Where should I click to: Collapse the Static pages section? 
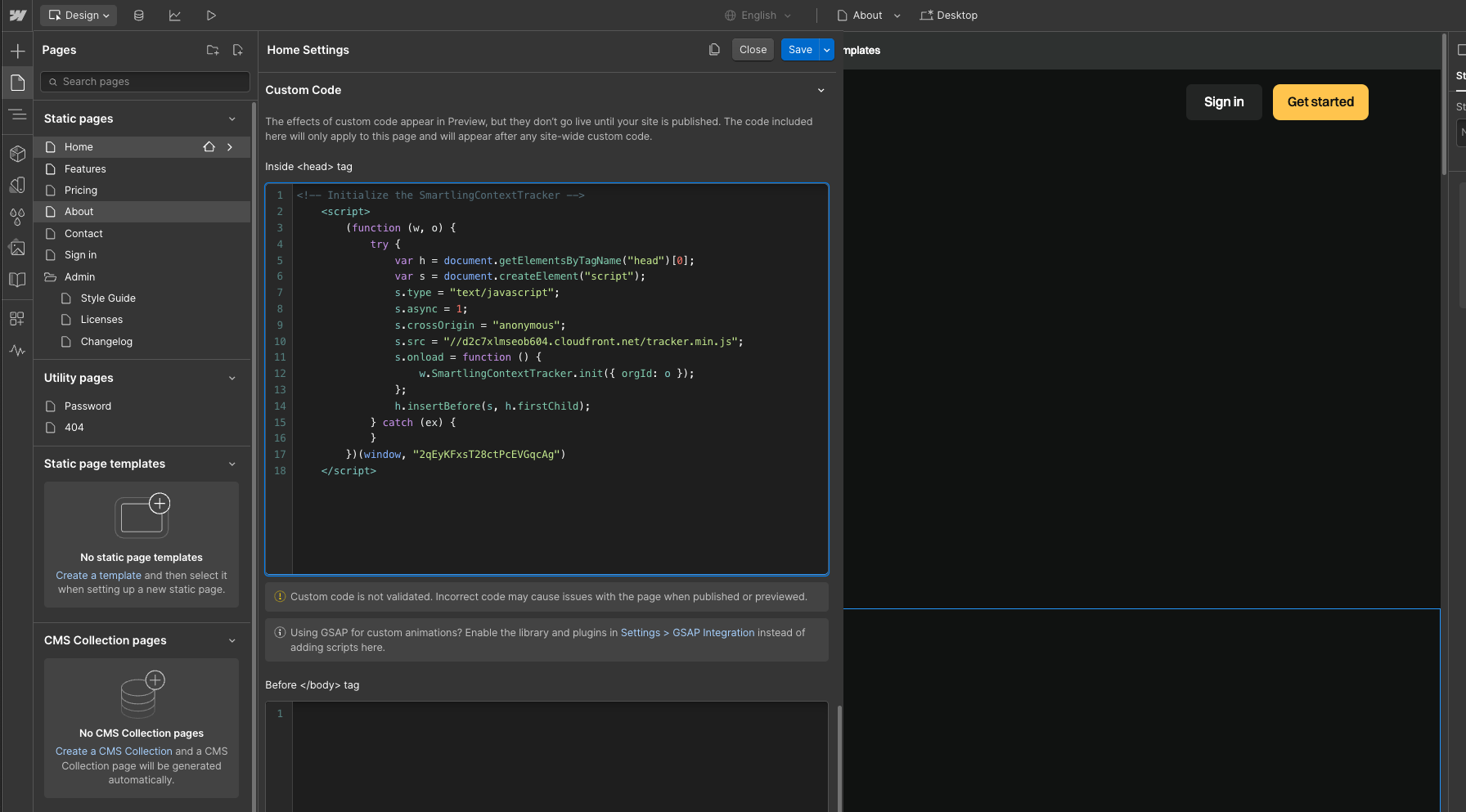[x=232, y=119]
